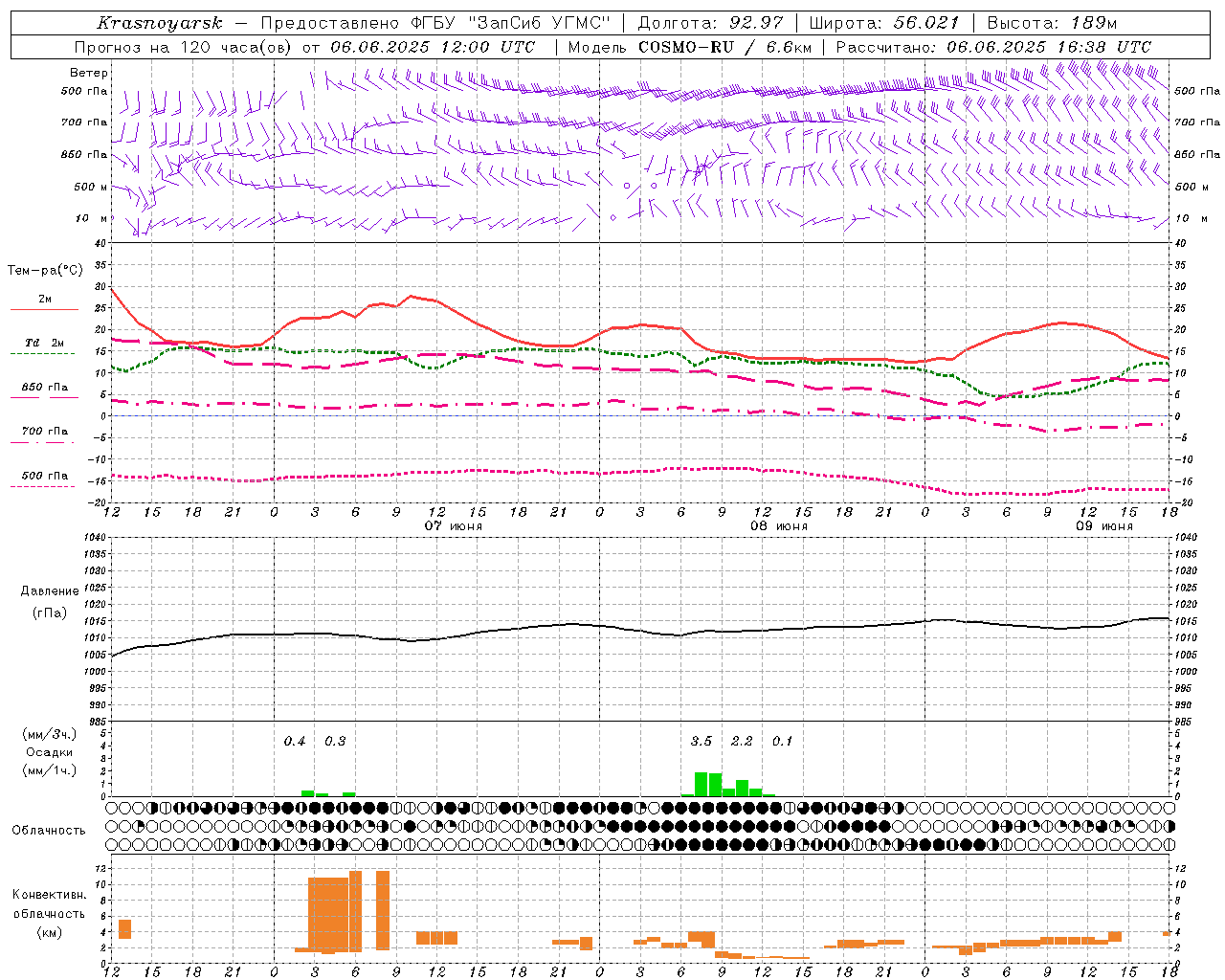Click the '(мм/3ч.)' precipitation unit label

coord(50,735)
